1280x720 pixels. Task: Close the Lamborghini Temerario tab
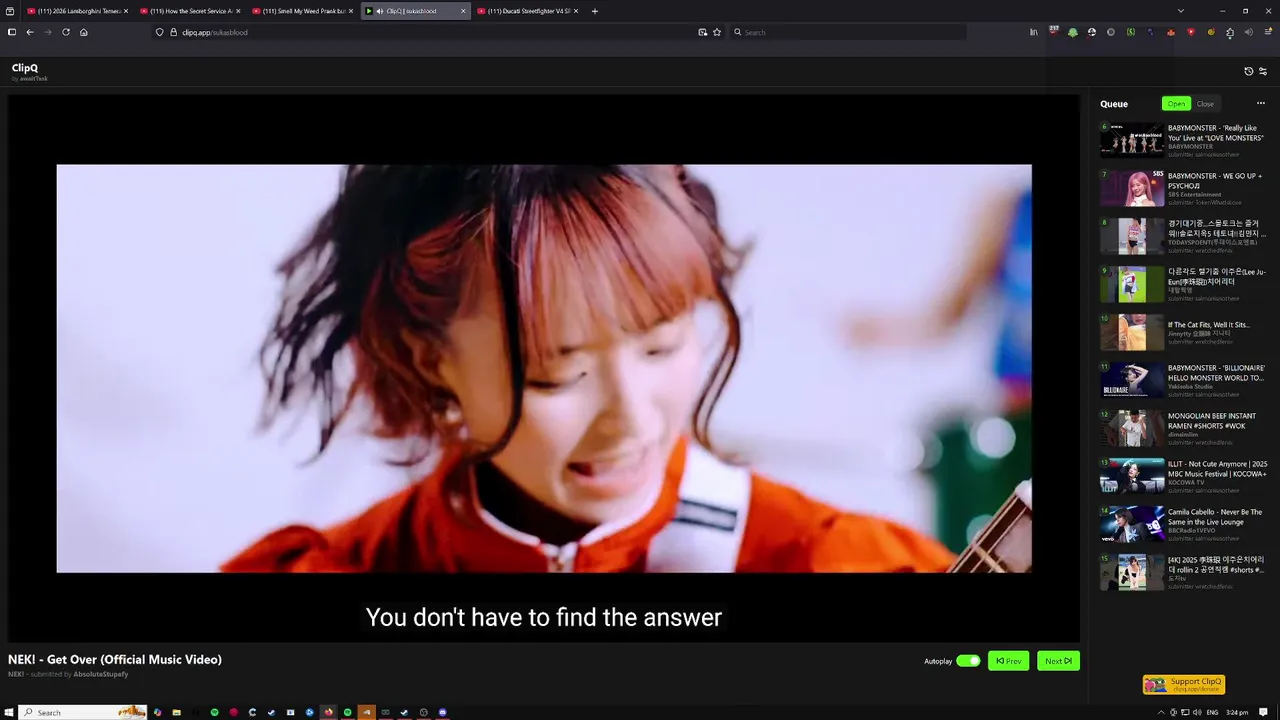click(126, 11)
